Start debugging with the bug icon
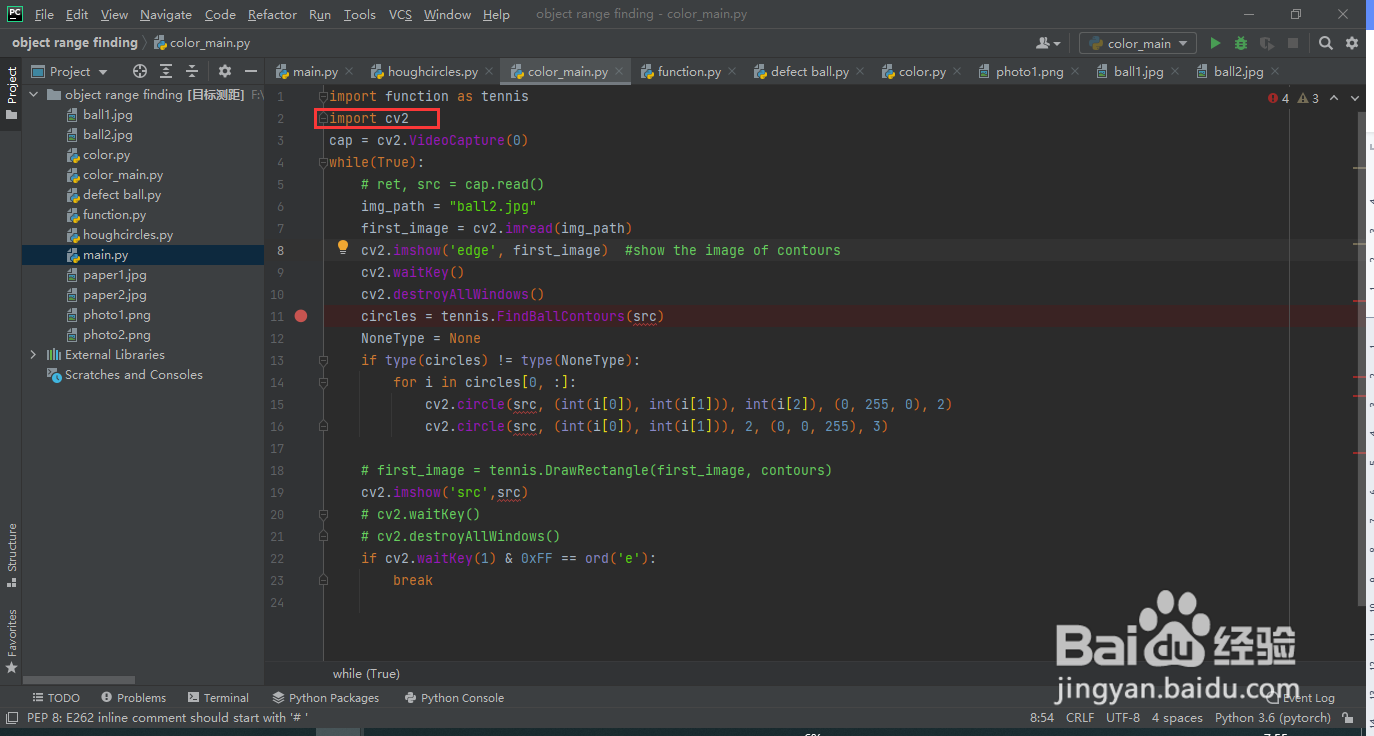The image size is (1374, 736). coord(1241,43)
